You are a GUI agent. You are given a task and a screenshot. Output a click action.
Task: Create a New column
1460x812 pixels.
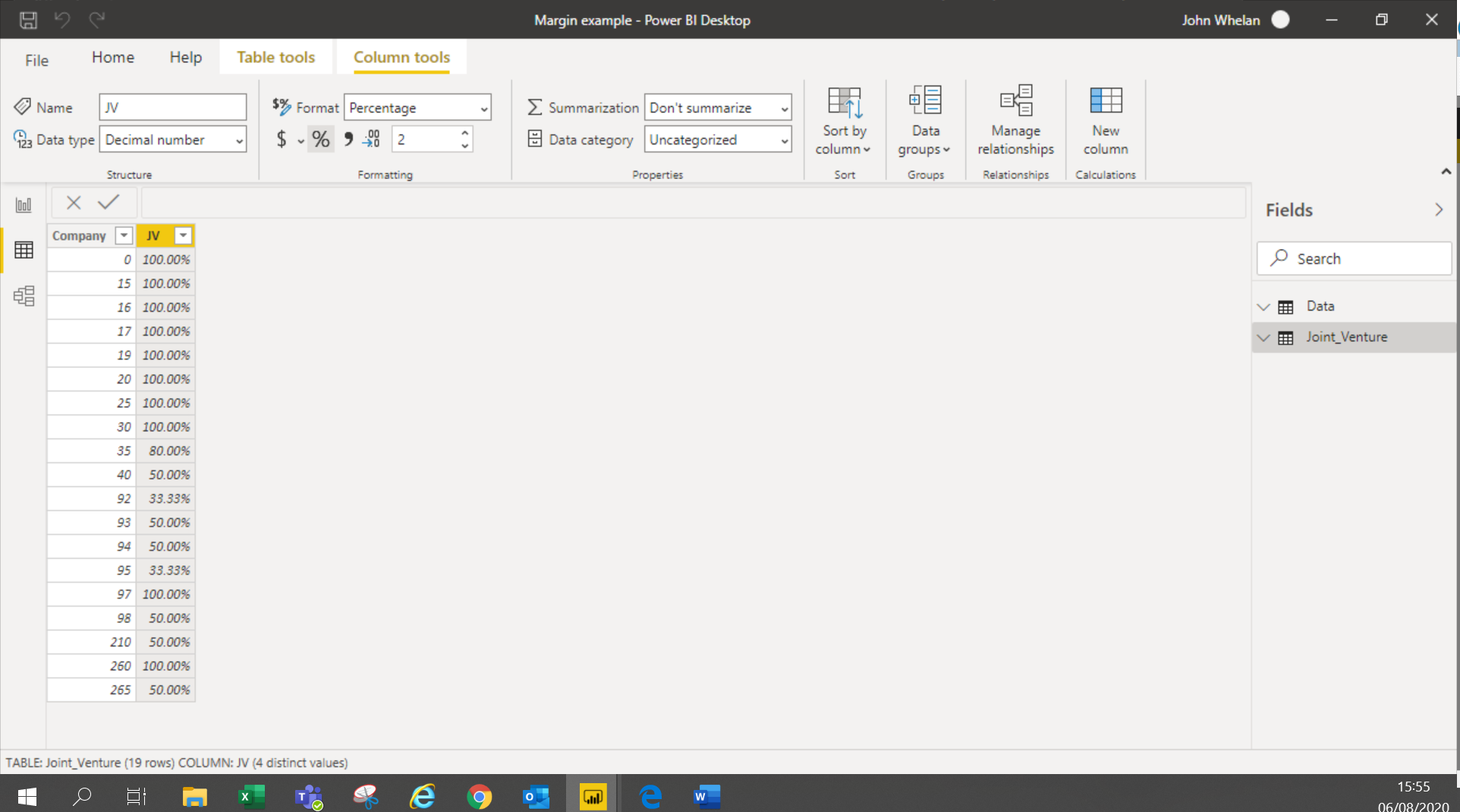click(x=1106, y=121)
